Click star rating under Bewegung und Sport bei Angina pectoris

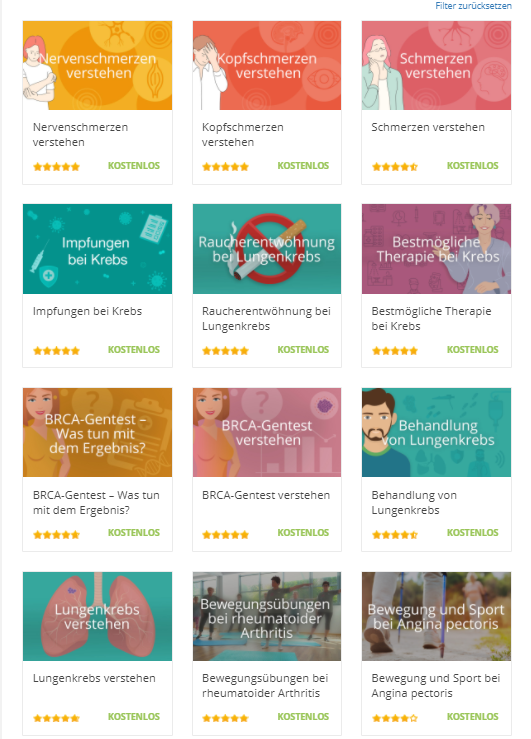395,718
